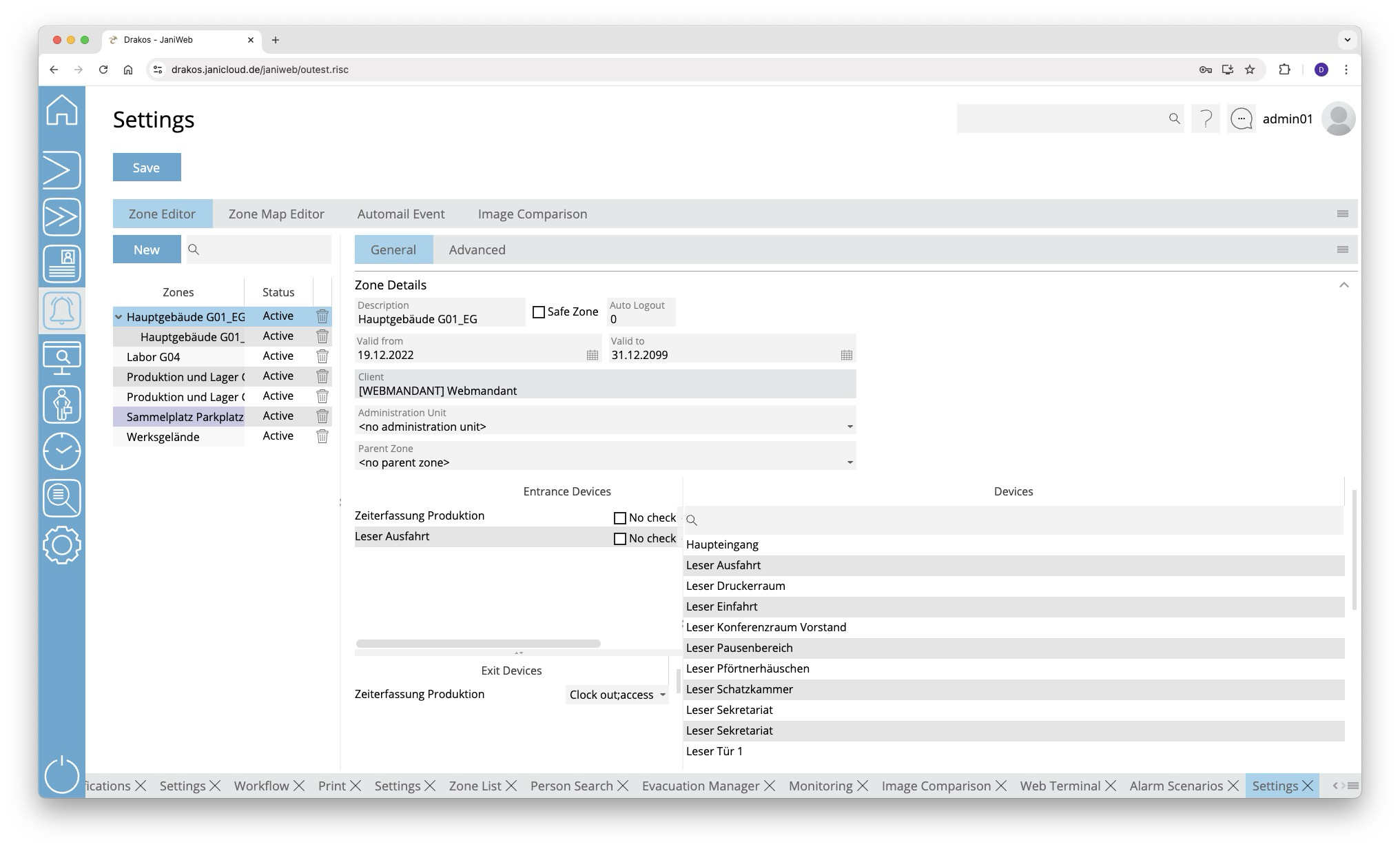Click the home icon in sidebar
Viewport: 1400px width, 849px height.
tap(62, 110)
